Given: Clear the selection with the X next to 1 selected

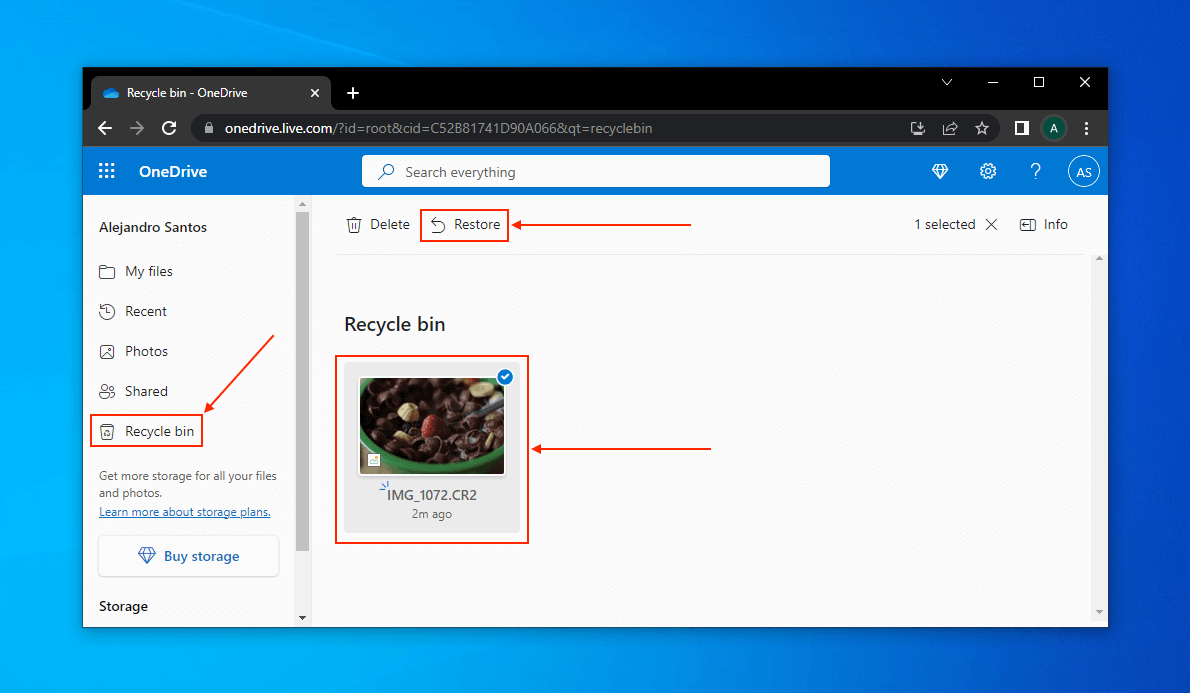Looking at the screenshot, I should (x=991, y=225).
